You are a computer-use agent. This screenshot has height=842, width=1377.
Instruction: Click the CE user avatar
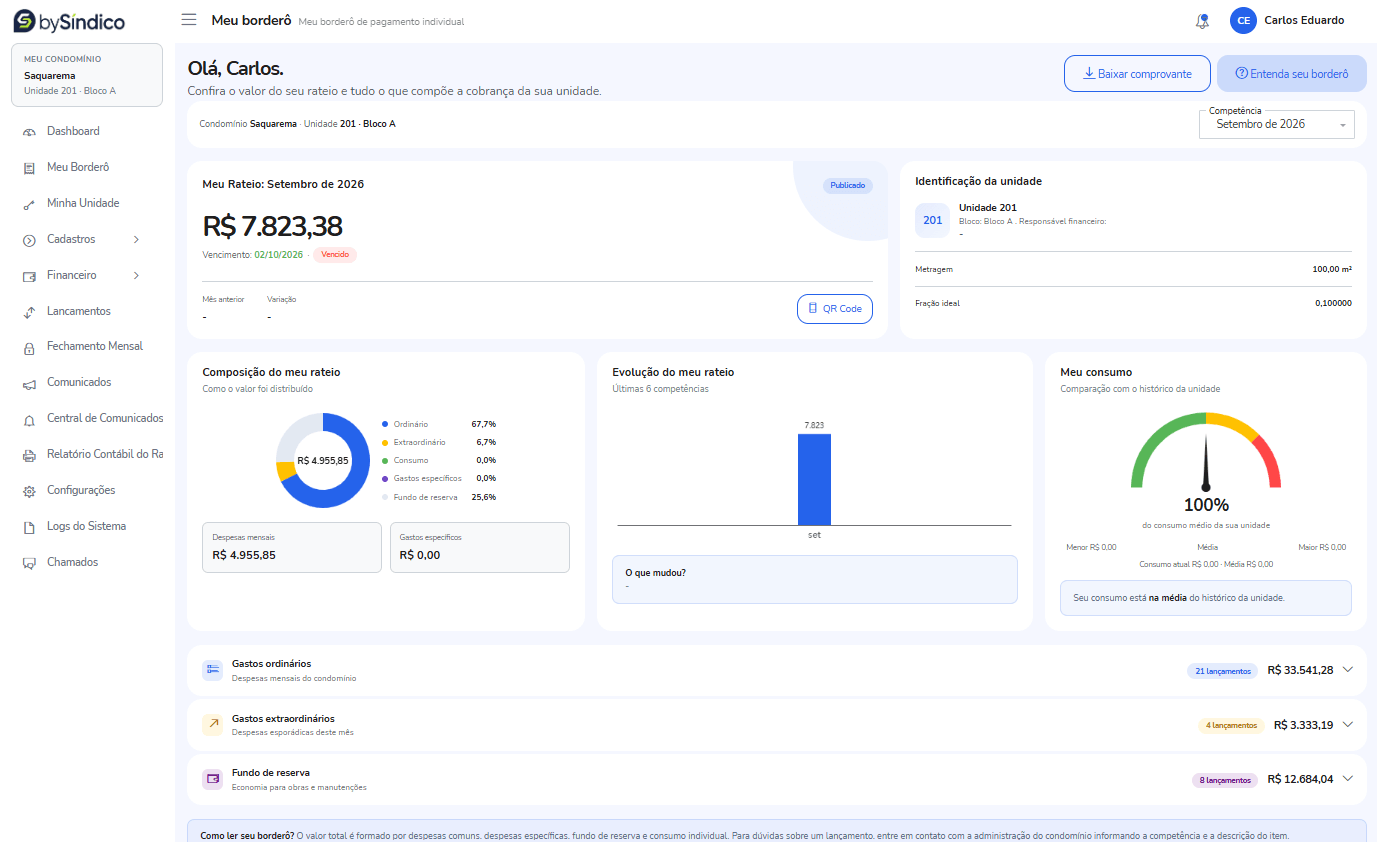point(1243,20)
